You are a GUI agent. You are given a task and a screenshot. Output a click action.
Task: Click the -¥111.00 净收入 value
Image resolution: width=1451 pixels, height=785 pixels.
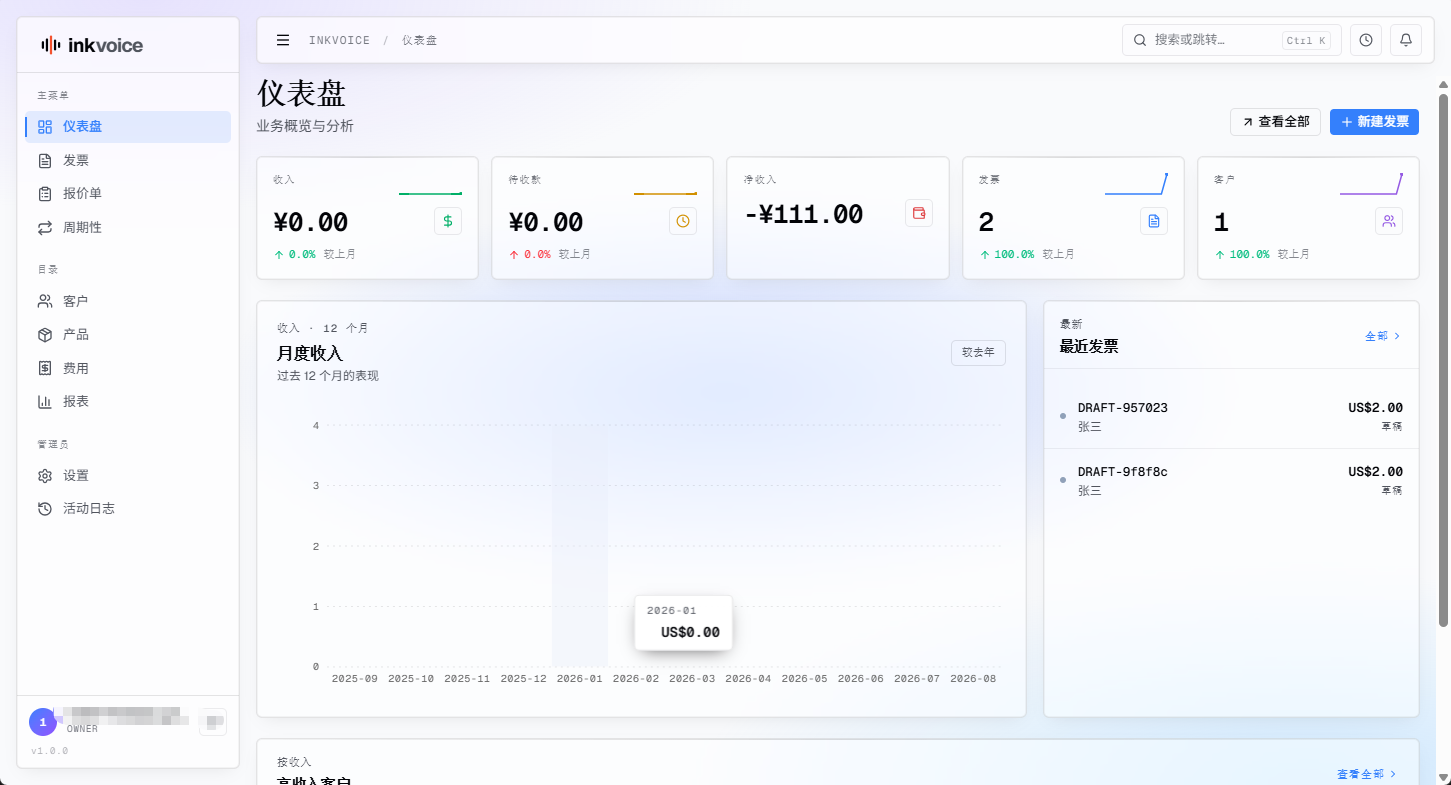tap(803, 214)
